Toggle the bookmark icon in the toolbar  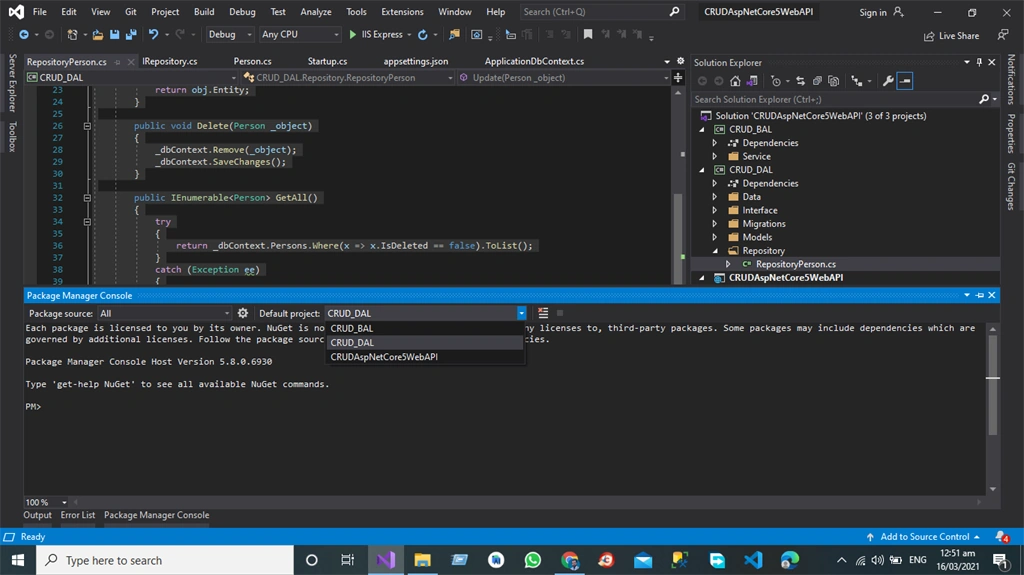tap(588, 35)
